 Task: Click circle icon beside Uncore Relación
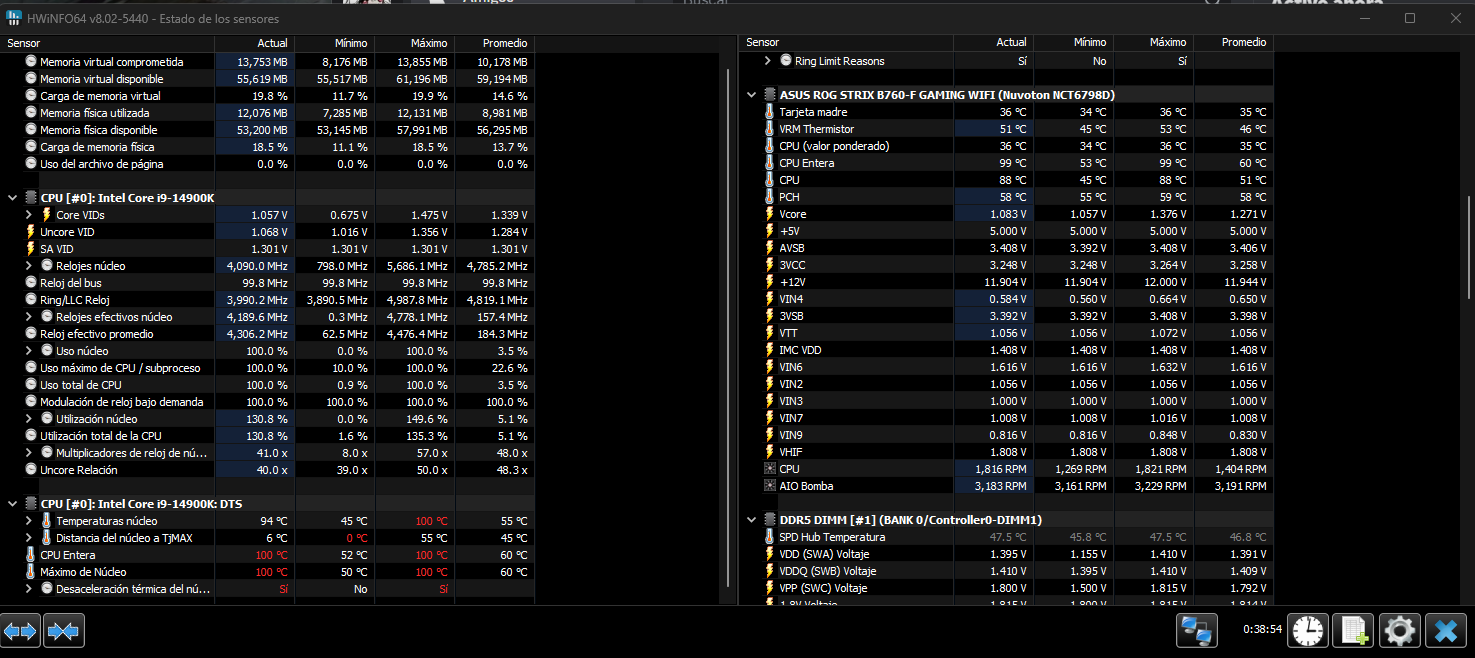click(30, 470)
